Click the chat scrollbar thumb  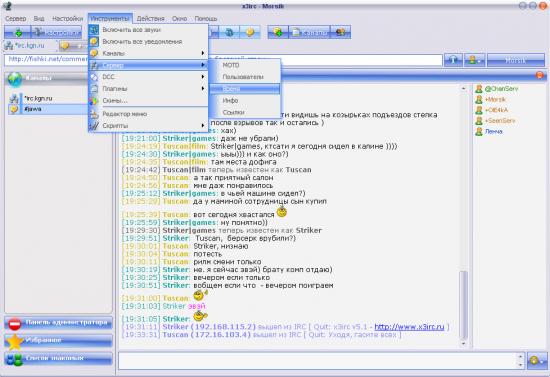click(x=463, y=304)
